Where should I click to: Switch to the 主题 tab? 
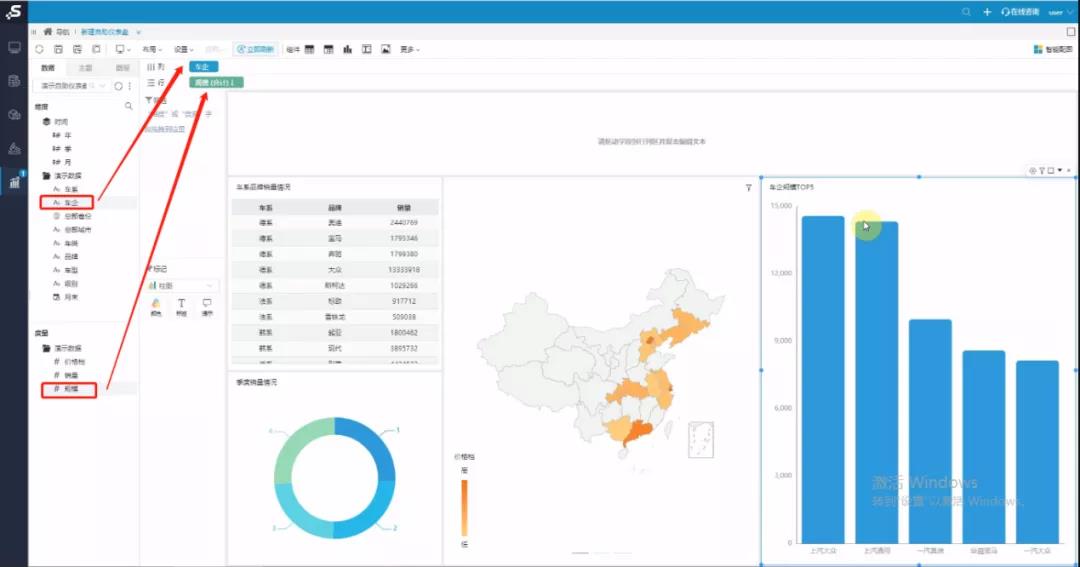click(85, 68)
